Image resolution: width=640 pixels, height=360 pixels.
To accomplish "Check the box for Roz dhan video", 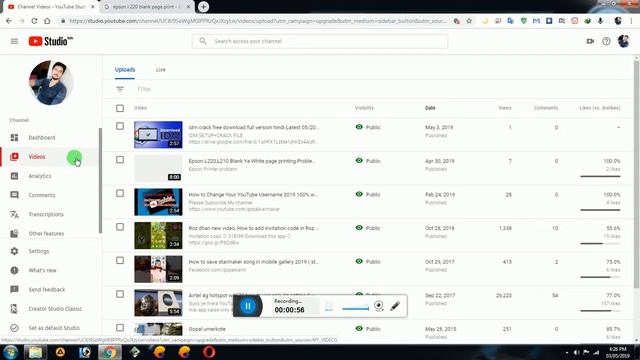I will pos(120,227).
